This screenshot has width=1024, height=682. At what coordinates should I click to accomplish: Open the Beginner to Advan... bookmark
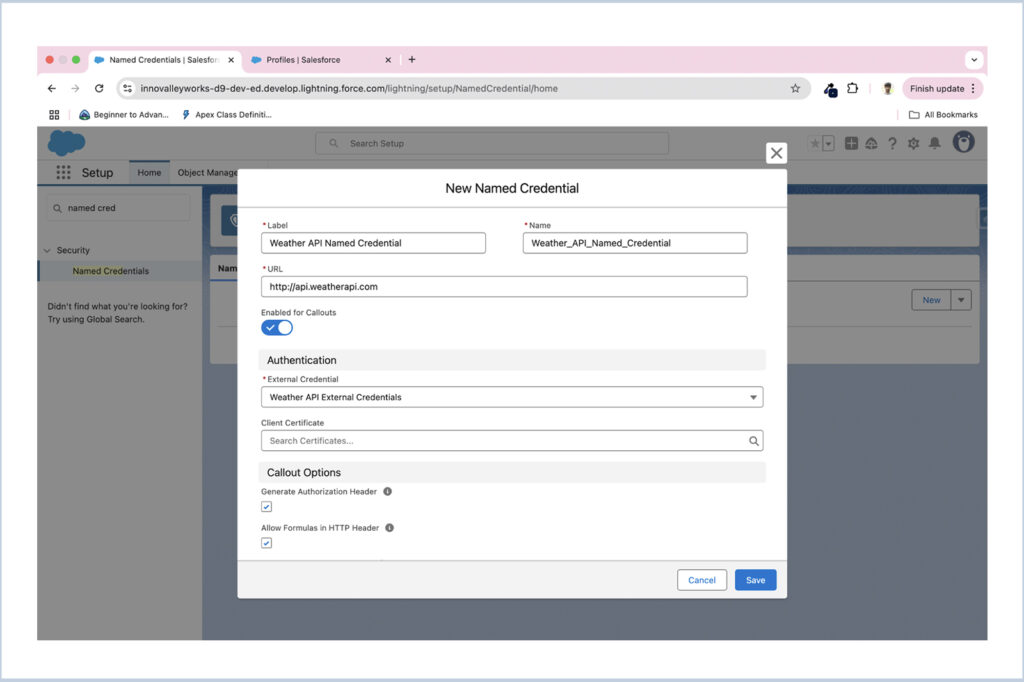point(123,114)
